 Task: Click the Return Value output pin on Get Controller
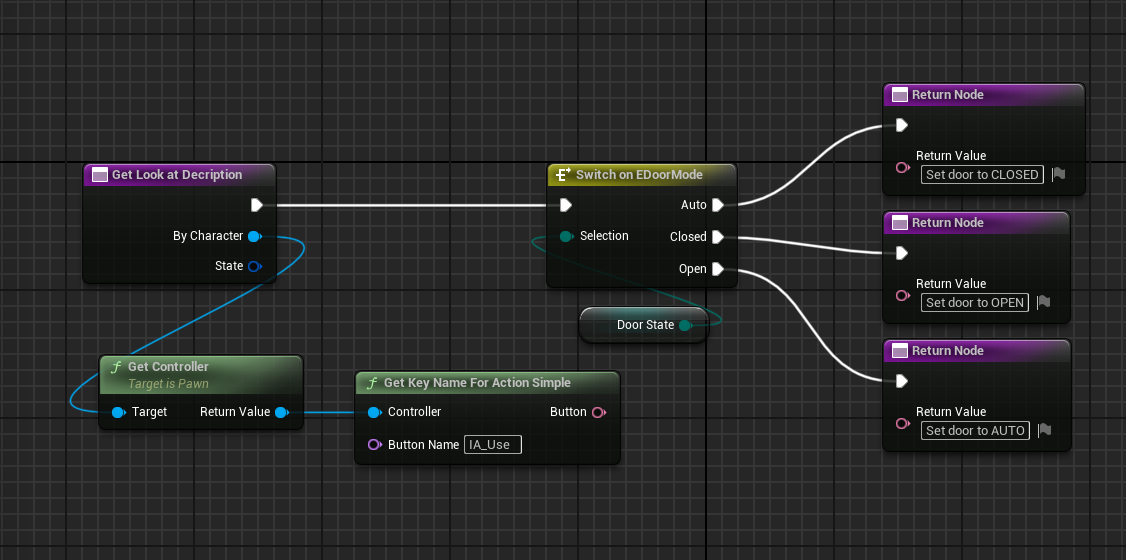[282, 412]
